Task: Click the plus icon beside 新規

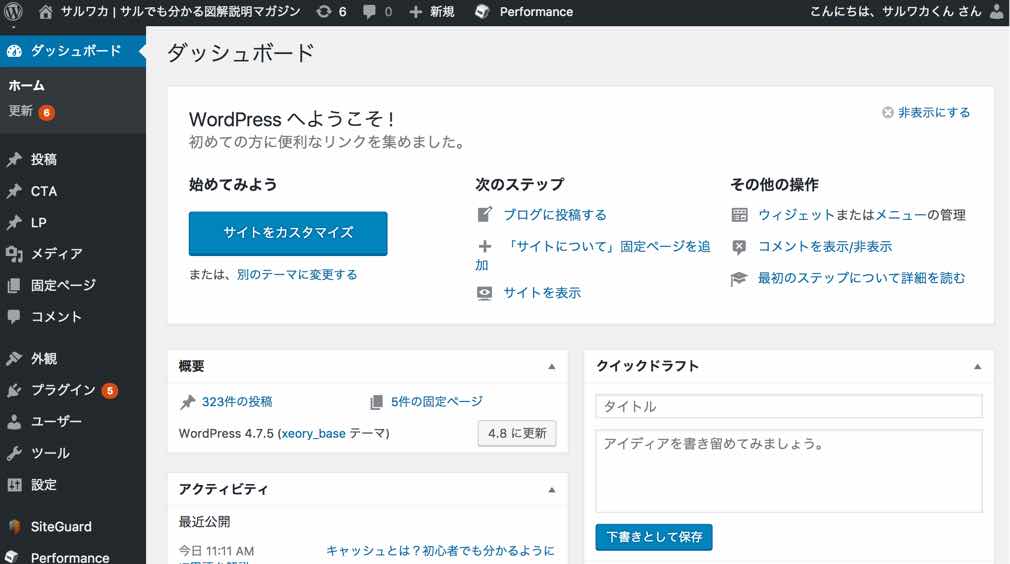Action: pyautogui.click(x=416, y=12)
